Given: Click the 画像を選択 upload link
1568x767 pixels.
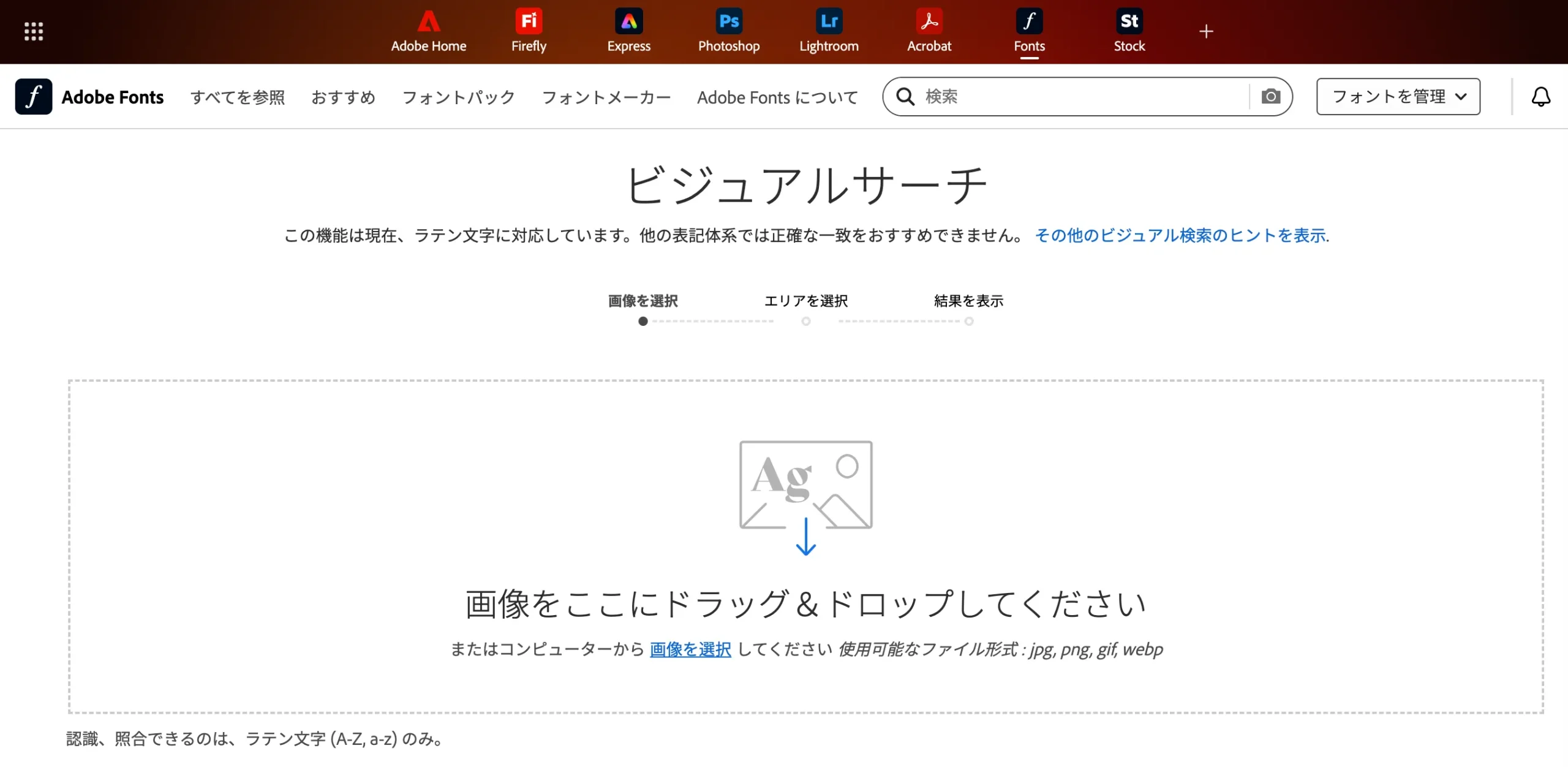Looking at the screenshot, I should (x=690, y=649).
